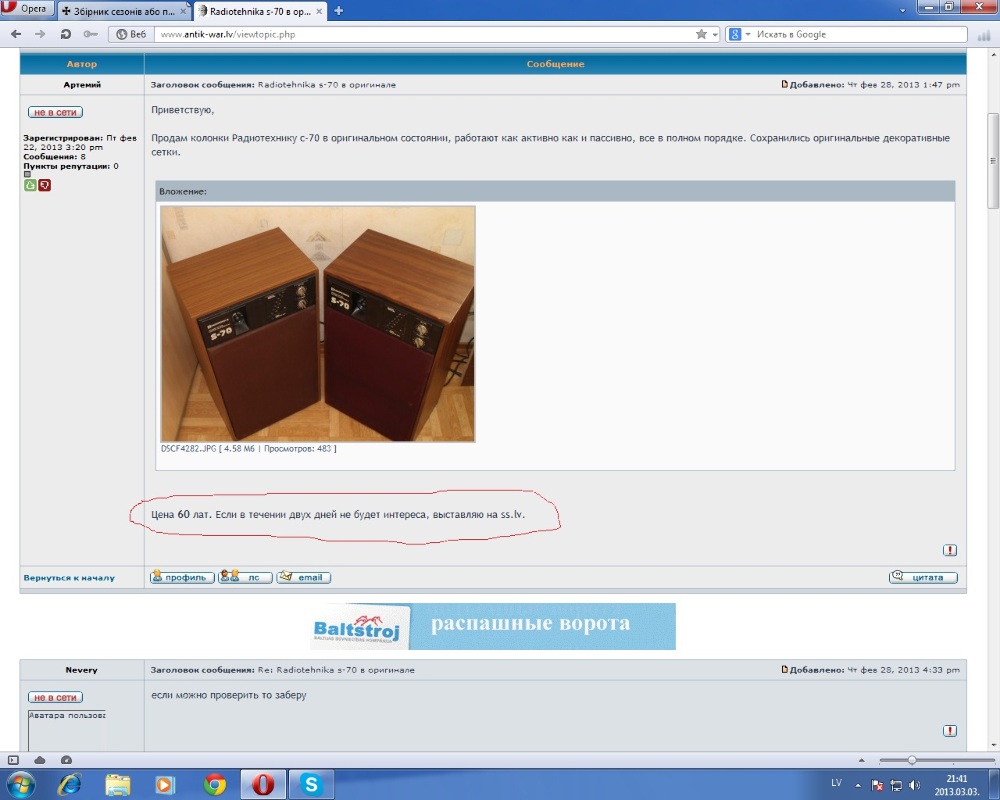Open the Action Center flag icon
Image resolution: width=1000 pixels, height=800 pixels.
coord(877,785)
